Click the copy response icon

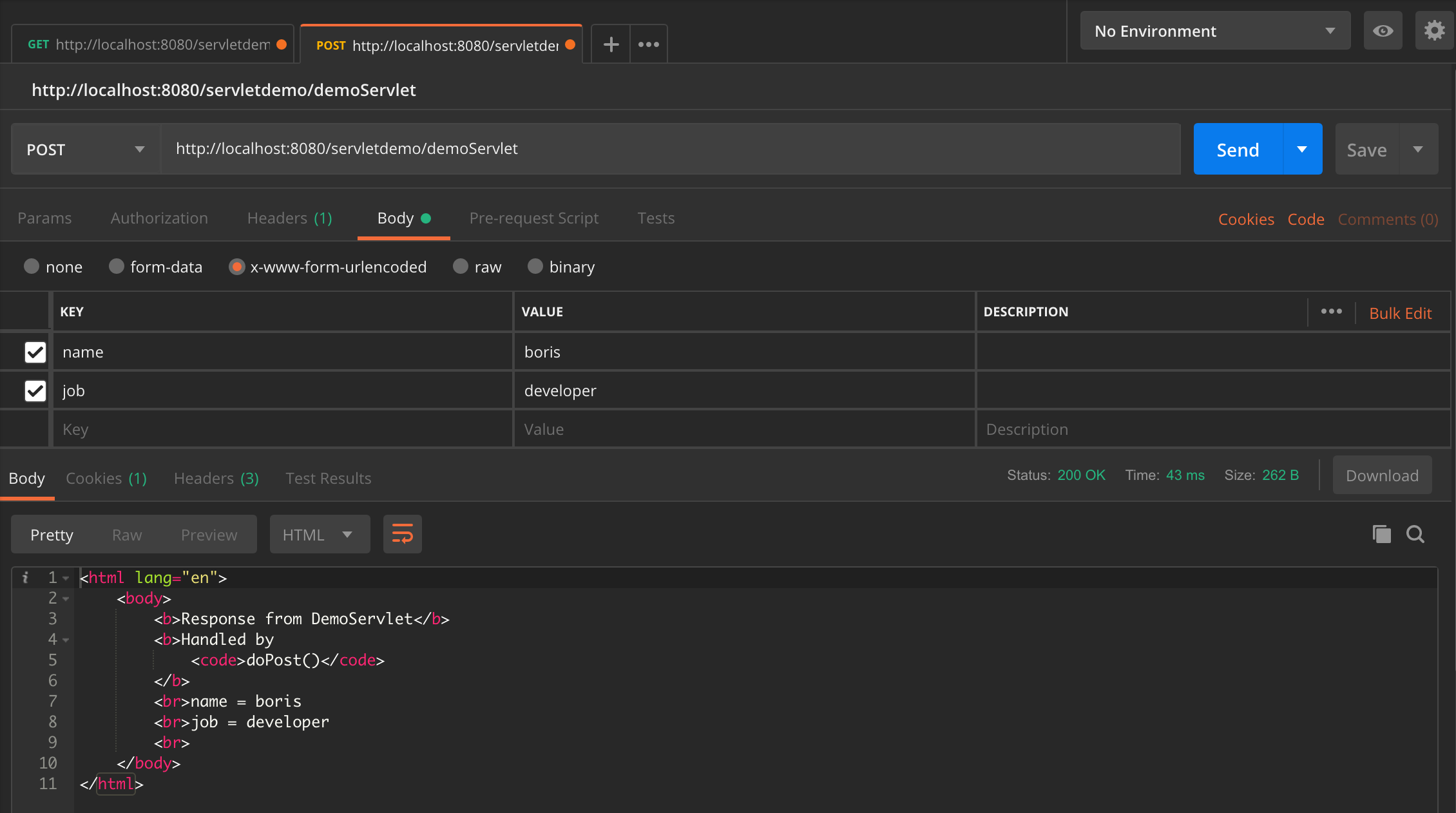pyautogui.click(x=1381, y=534)
